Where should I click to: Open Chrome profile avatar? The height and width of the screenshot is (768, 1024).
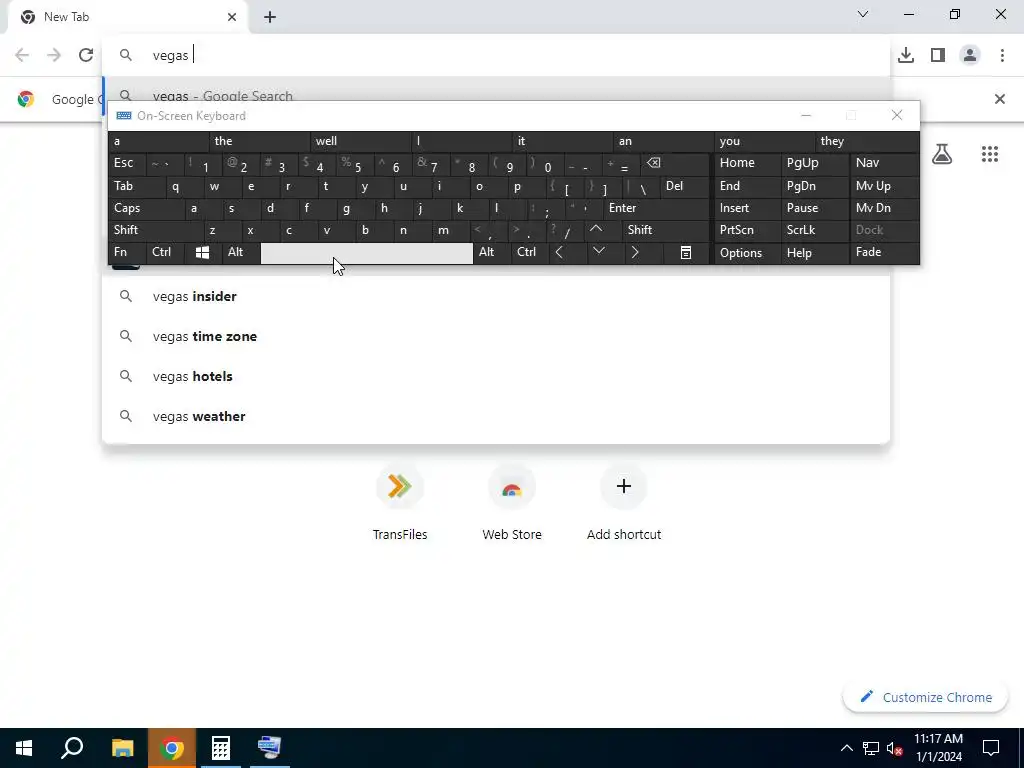(970, 56)
